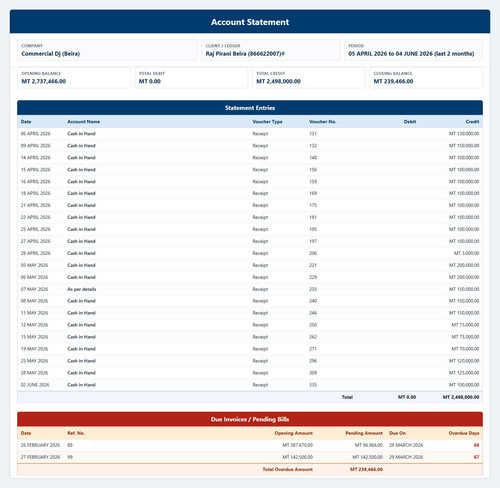Click opening balance MT 2,737,466.00
The height and width of the screenshot is (488, 500).
[44, 81]
